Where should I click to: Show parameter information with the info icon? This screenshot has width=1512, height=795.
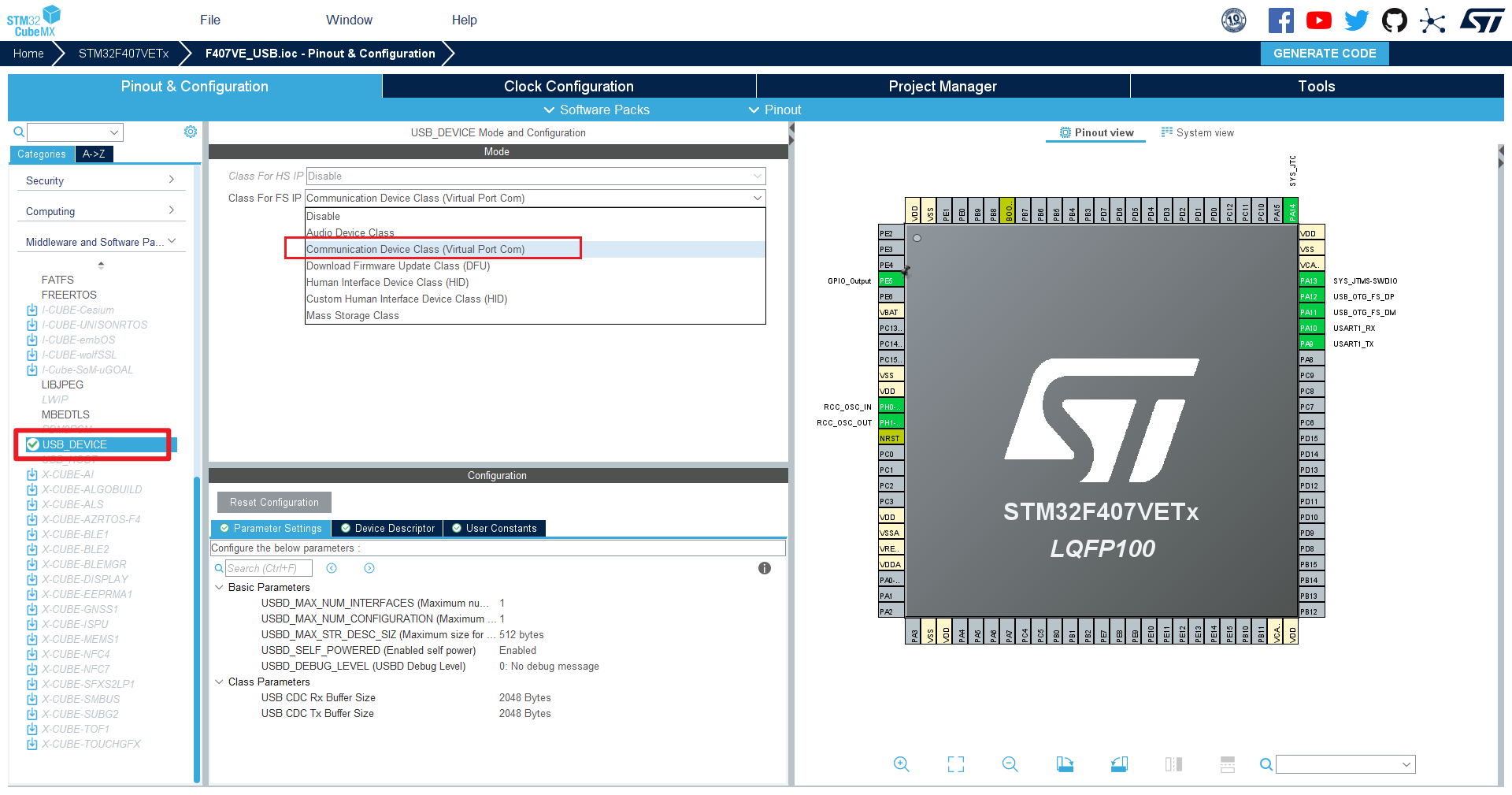(764, 568)
